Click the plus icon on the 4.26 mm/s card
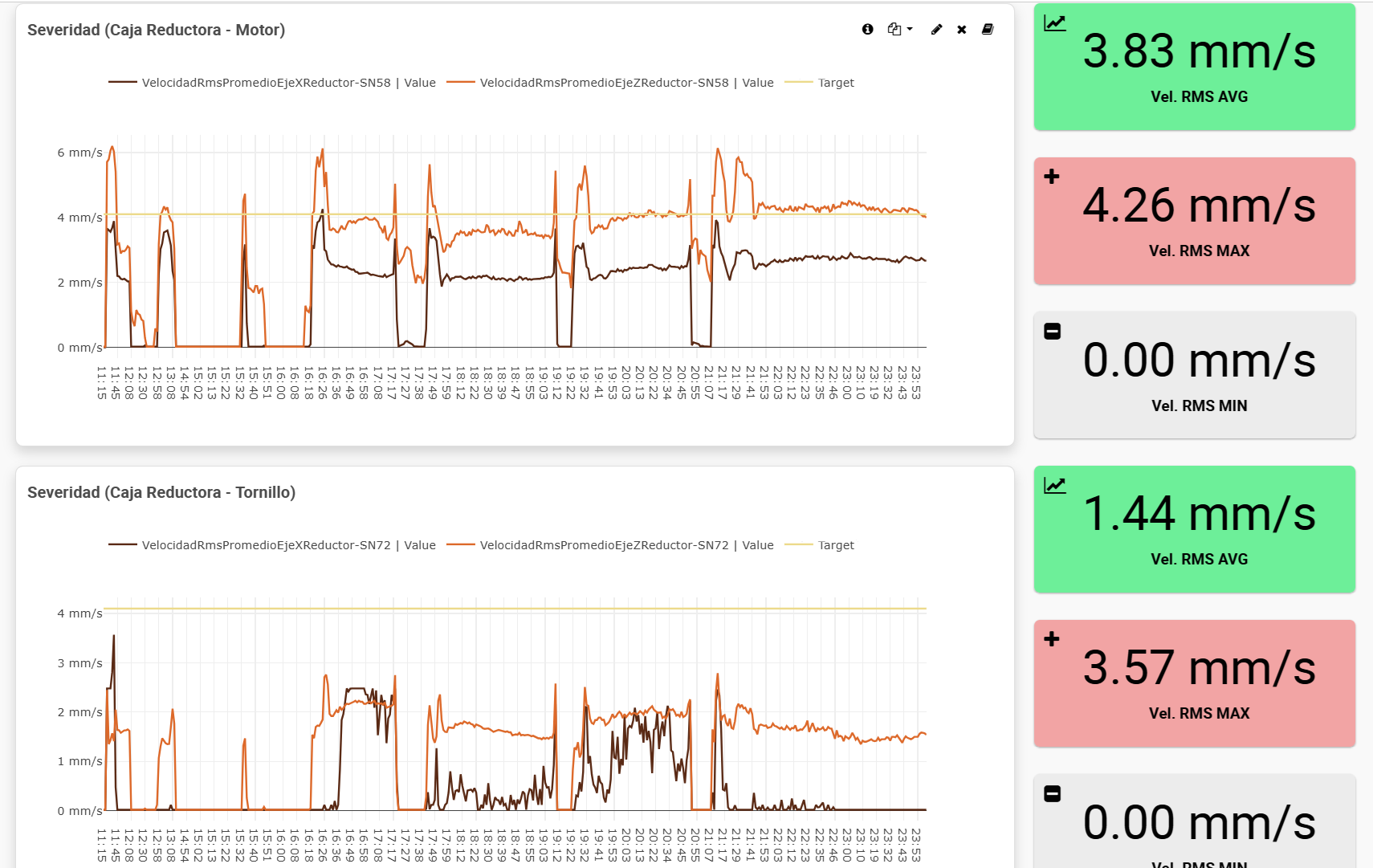The width and height of the screenshot is (1373, 868). pyautogui.click(x=1052, y=177)
